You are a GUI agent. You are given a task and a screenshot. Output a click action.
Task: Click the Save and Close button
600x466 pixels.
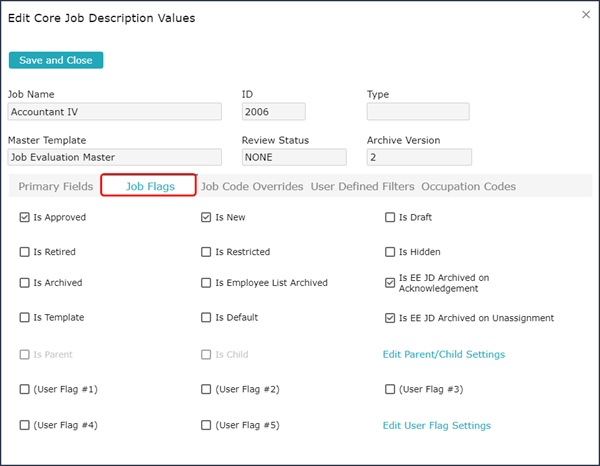click(56, 60)
